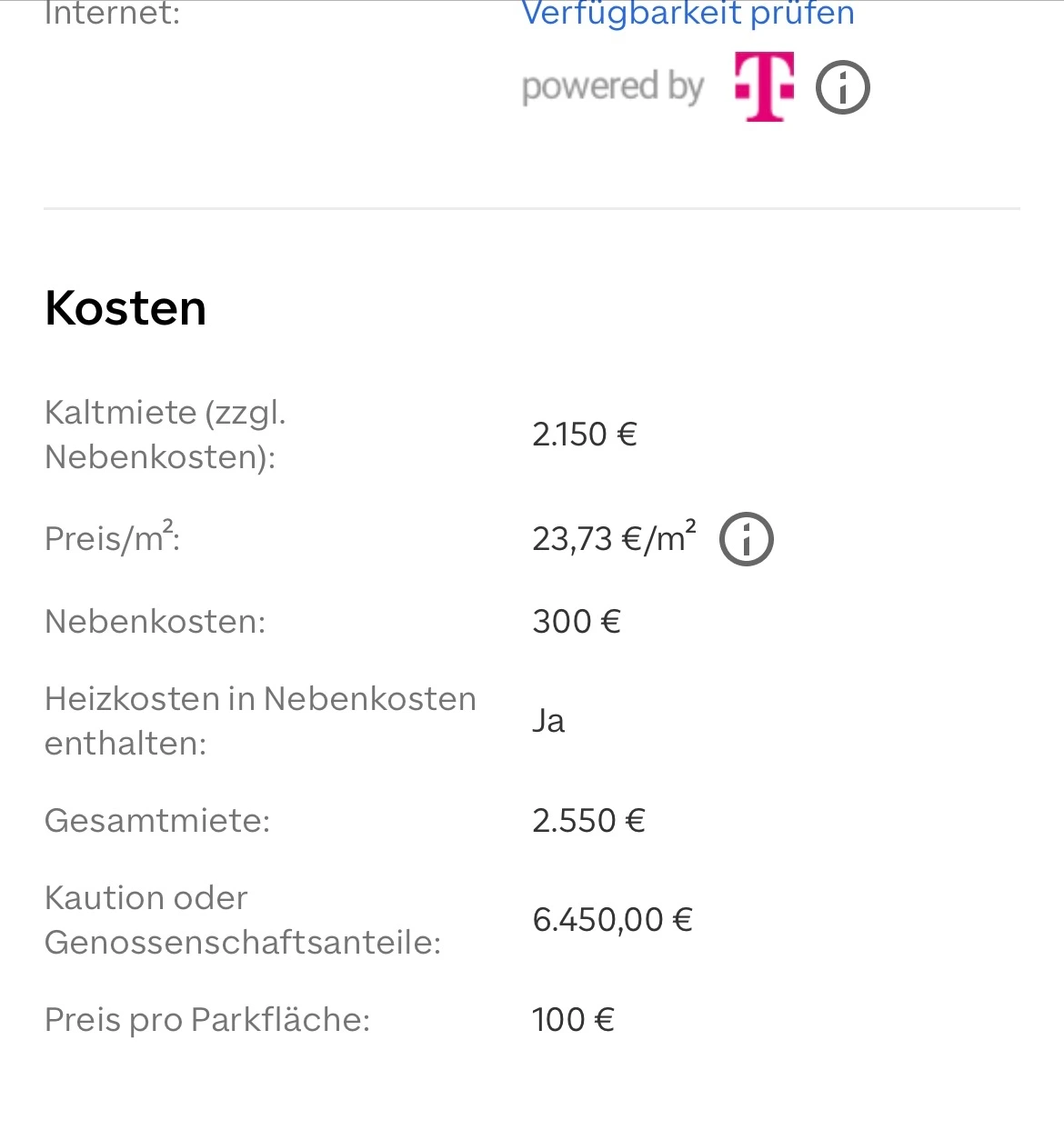Tap the Preis/m² label

(x=113, y=538)
